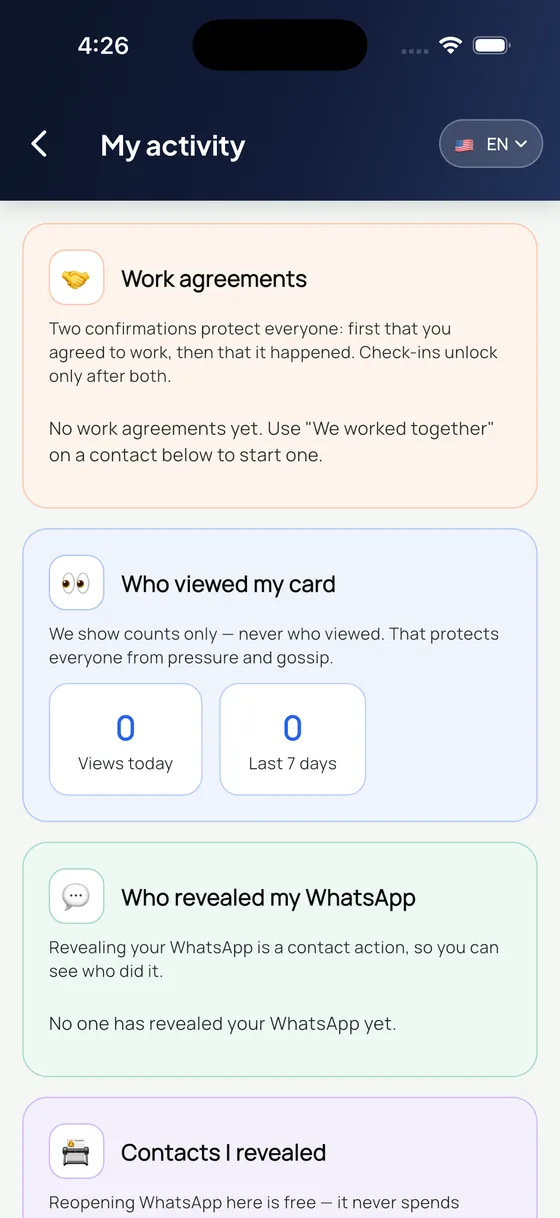Screen dimensions: 560x1218
Task: Click the My activity page title
Action: pos(173,146)
